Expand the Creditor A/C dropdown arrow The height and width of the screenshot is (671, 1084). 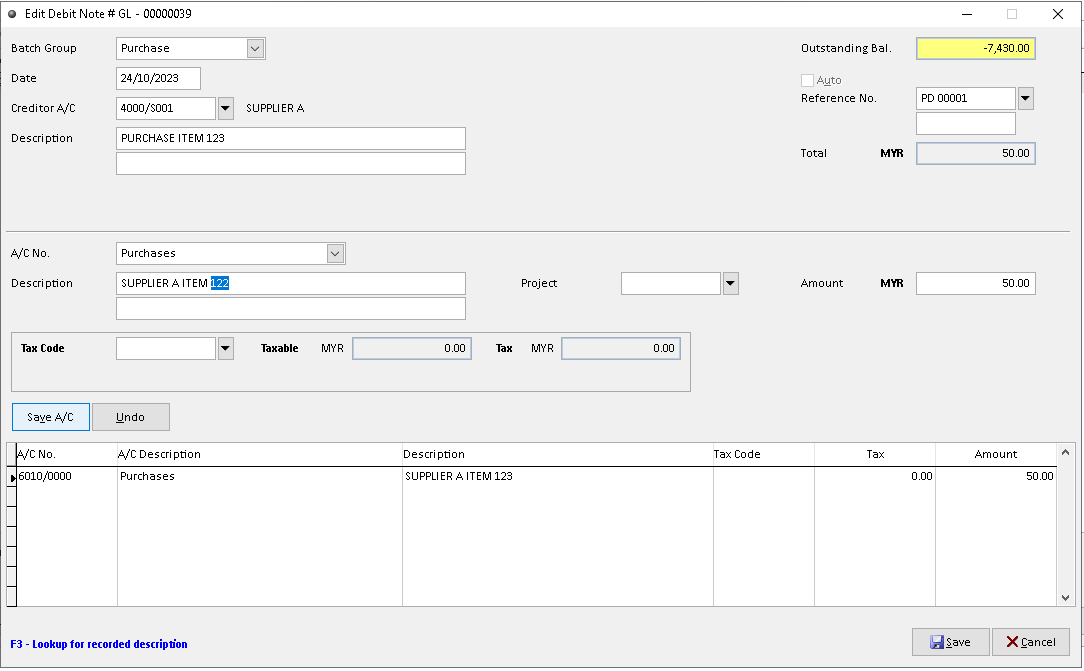click(225, 108)
